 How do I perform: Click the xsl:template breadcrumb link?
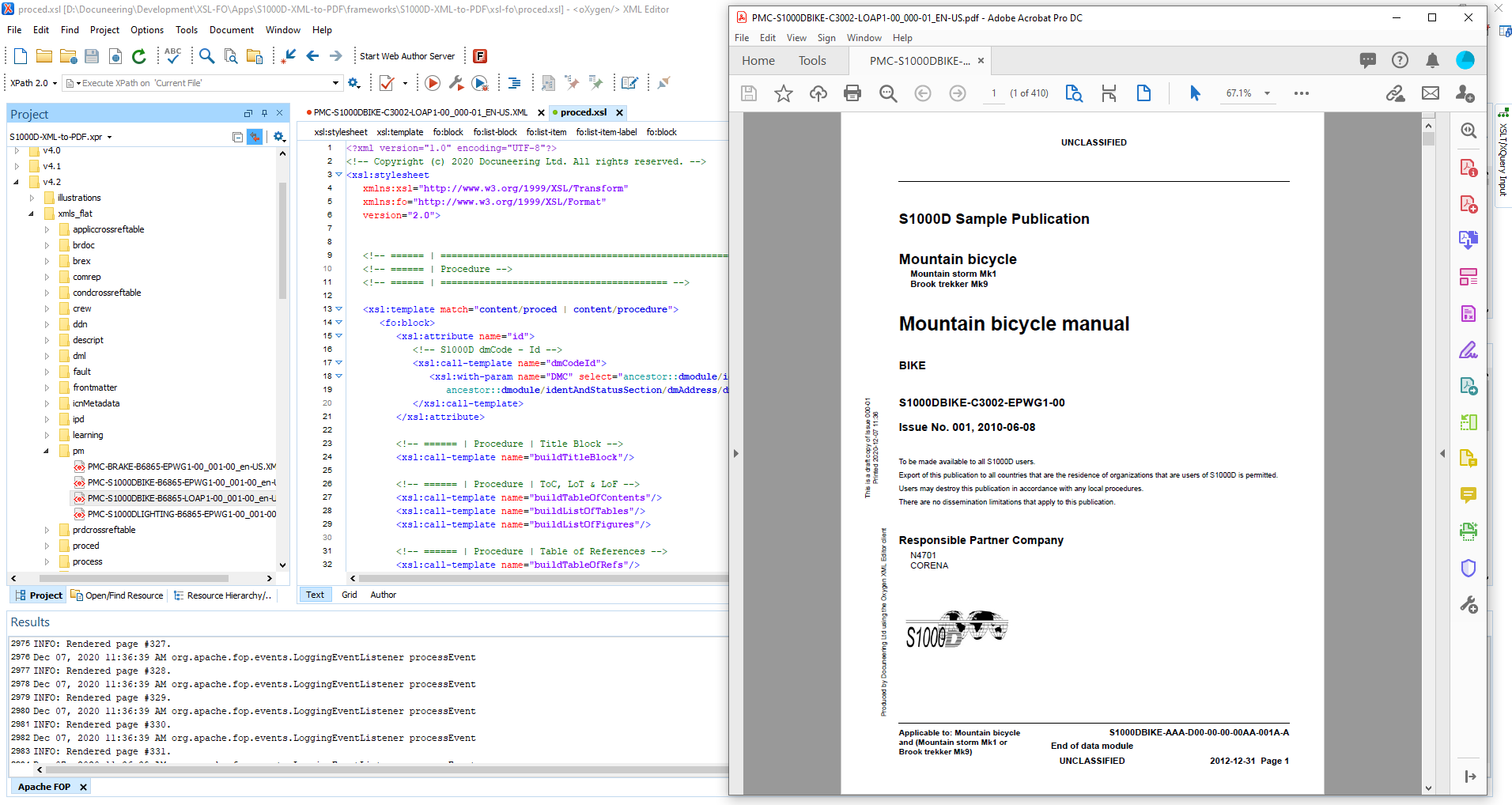click(399, 132)
